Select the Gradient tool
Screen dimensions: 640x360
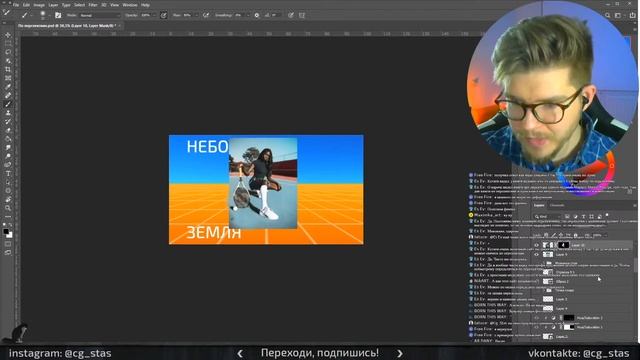pos(8,139)
